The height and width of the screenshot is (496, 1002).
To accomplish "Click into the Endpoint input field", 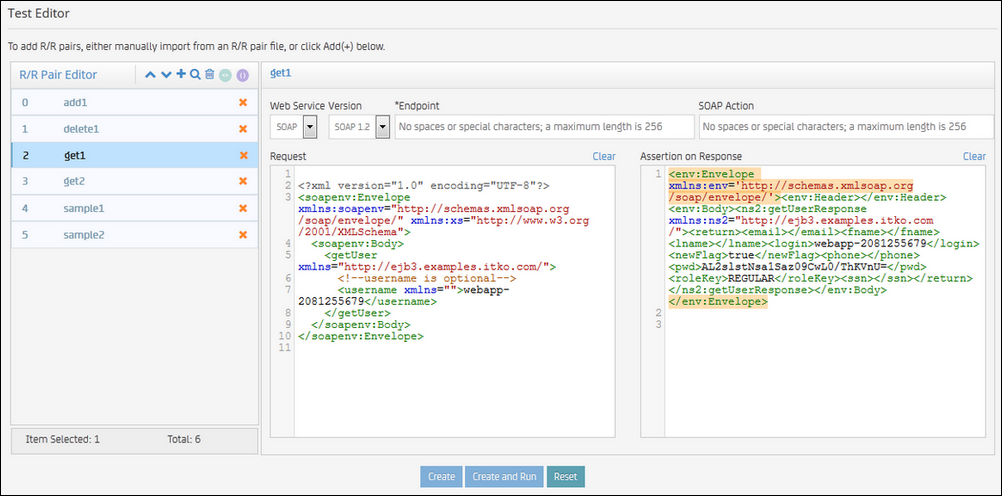I will tap(544, 127).
